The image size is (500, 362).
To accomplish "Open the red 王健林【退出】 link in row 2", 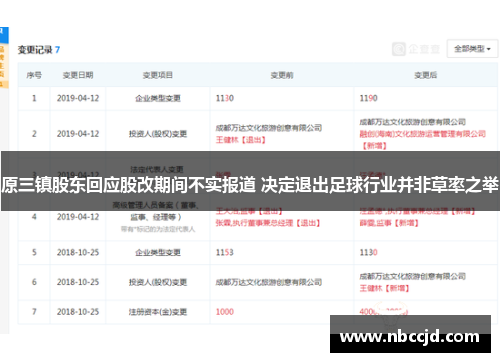I will 241,140.
